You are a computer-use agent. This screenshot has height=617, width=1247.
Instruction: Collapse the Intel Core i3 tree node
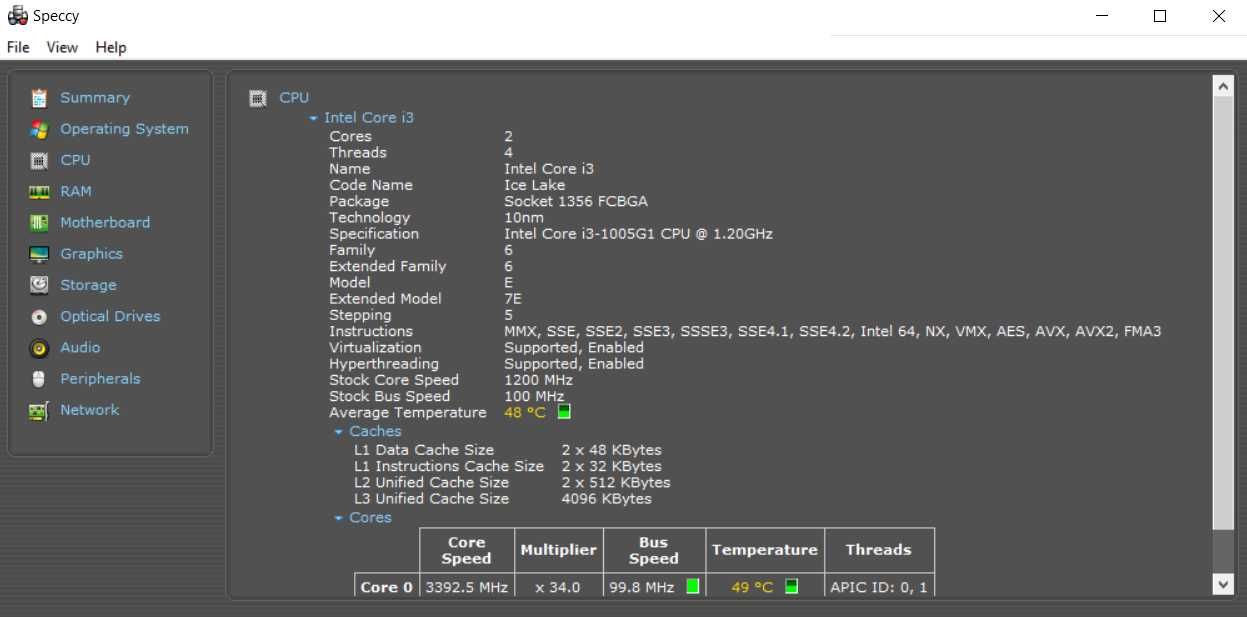314,118
